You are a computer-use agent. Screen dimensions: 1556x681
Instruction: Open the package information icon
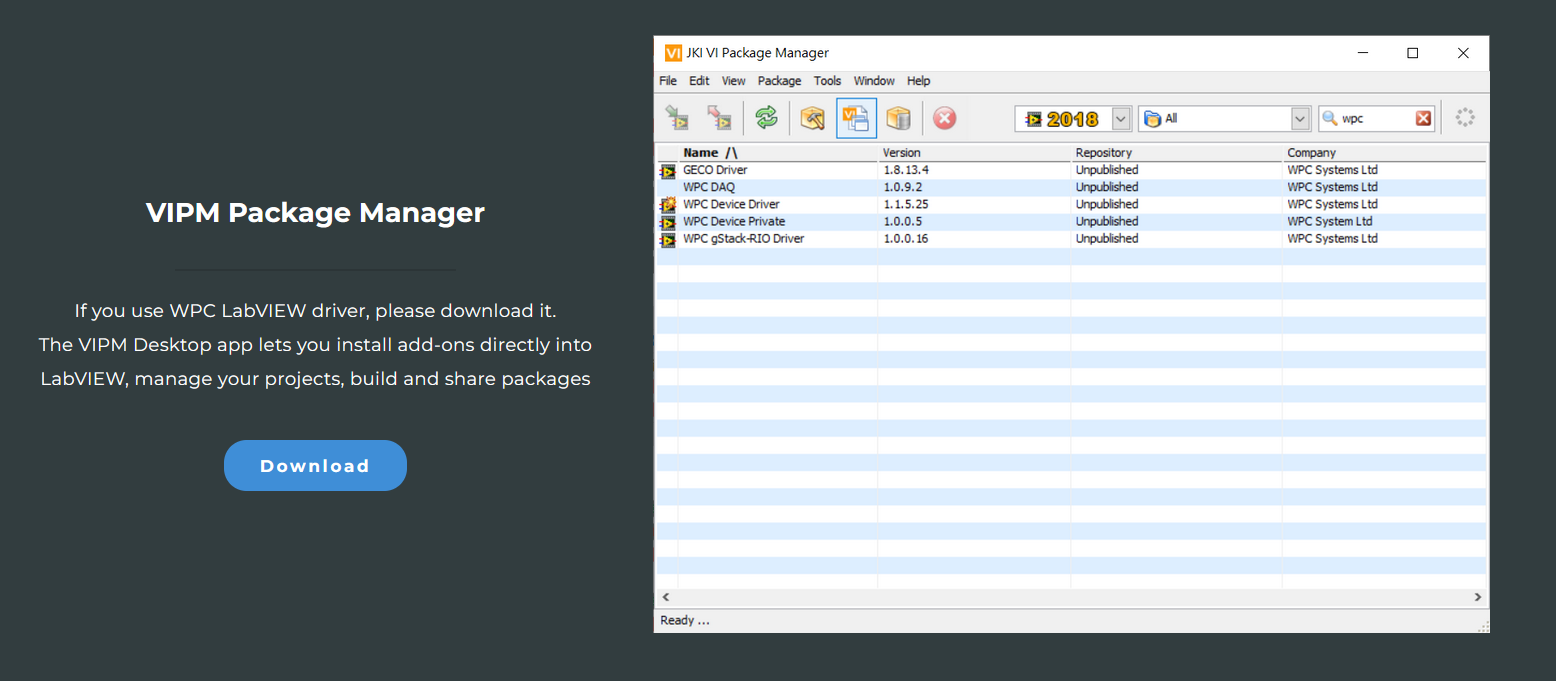pyautogui.click(x=899, y=117)
